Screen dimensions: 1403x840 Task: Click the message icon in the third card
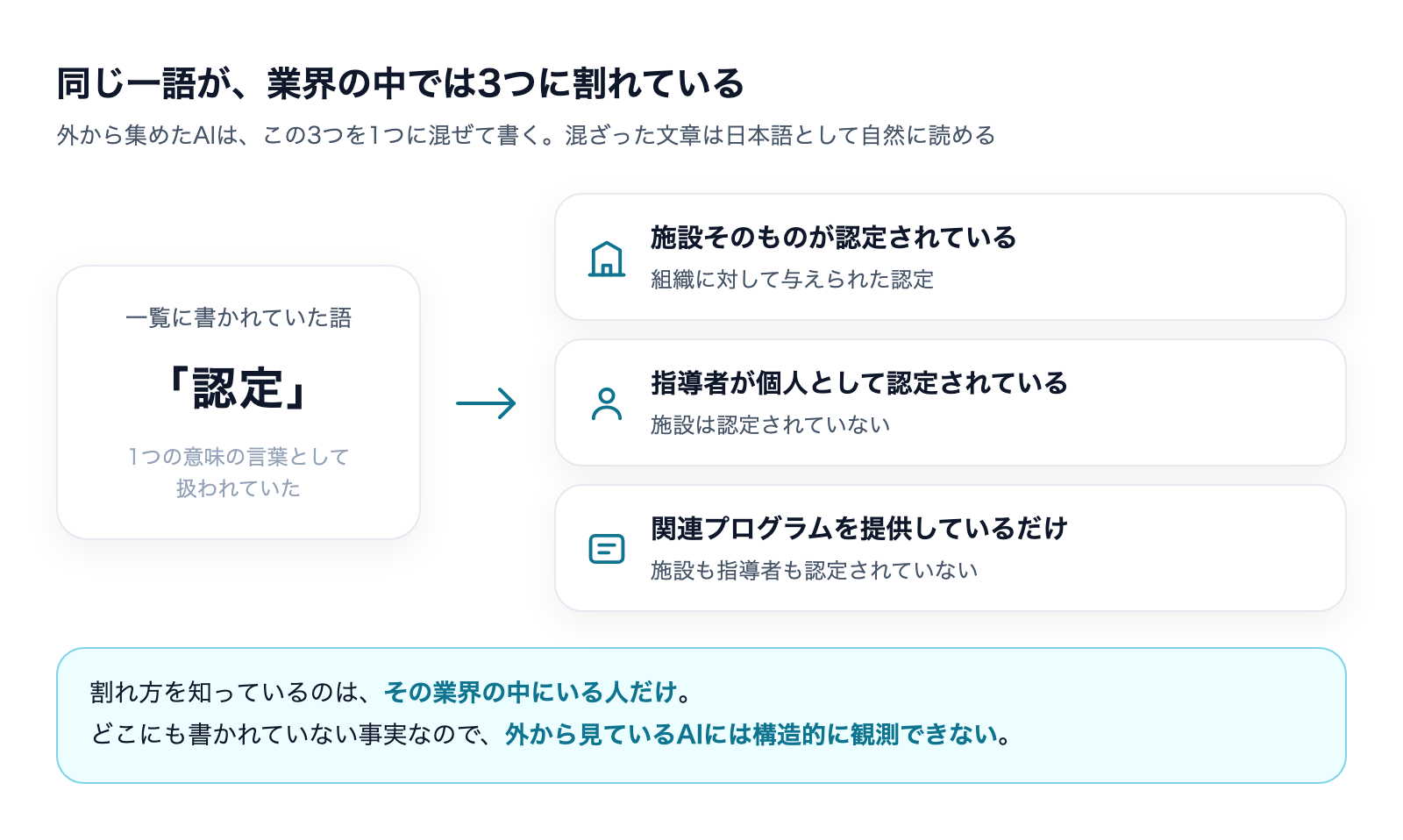(x=607, y=550)
